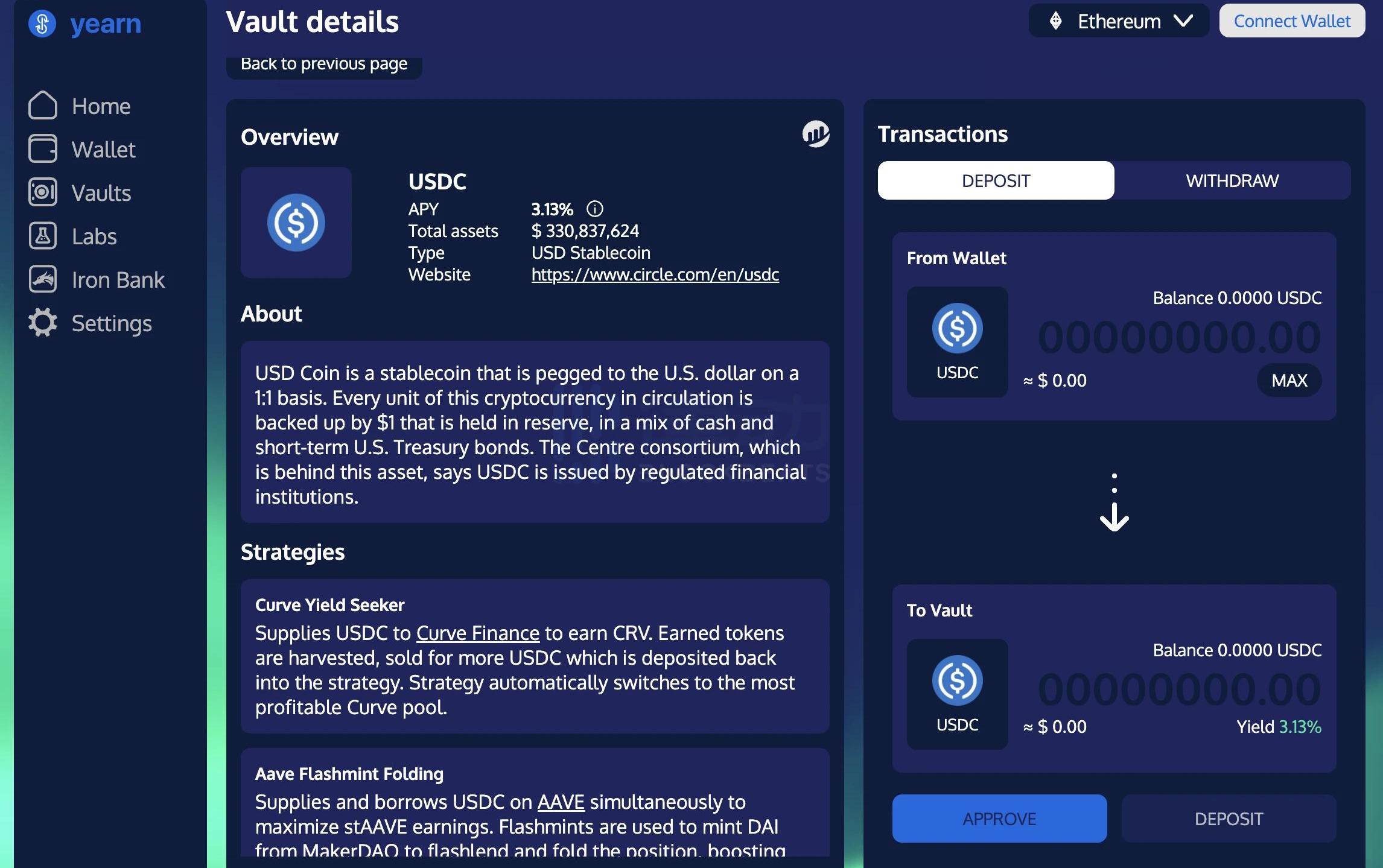Click the yearn logo icon
The height and width of the screenshot is (868, 1383).
click(x=42, y=24)
